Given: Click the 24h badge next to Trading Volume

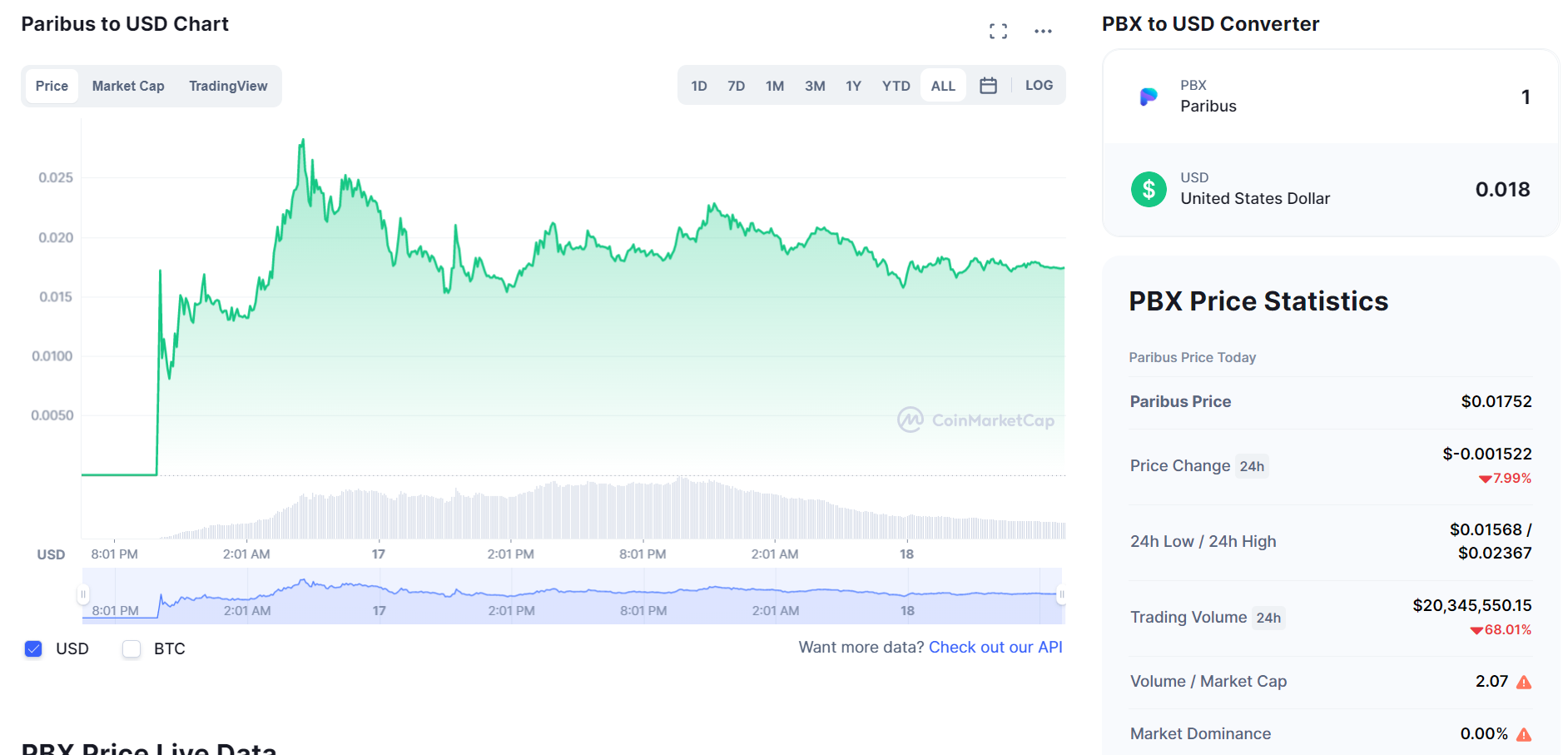Looking at the screenshot, I should [1268, 618].
